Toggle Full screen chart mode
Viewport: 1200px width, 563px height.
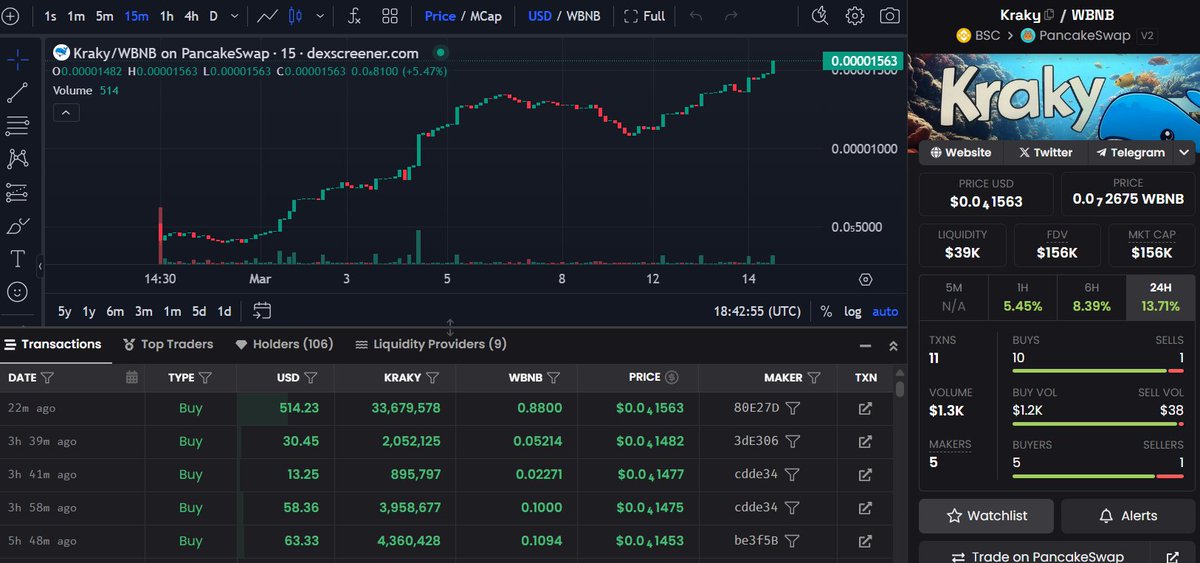pos(645,16)
